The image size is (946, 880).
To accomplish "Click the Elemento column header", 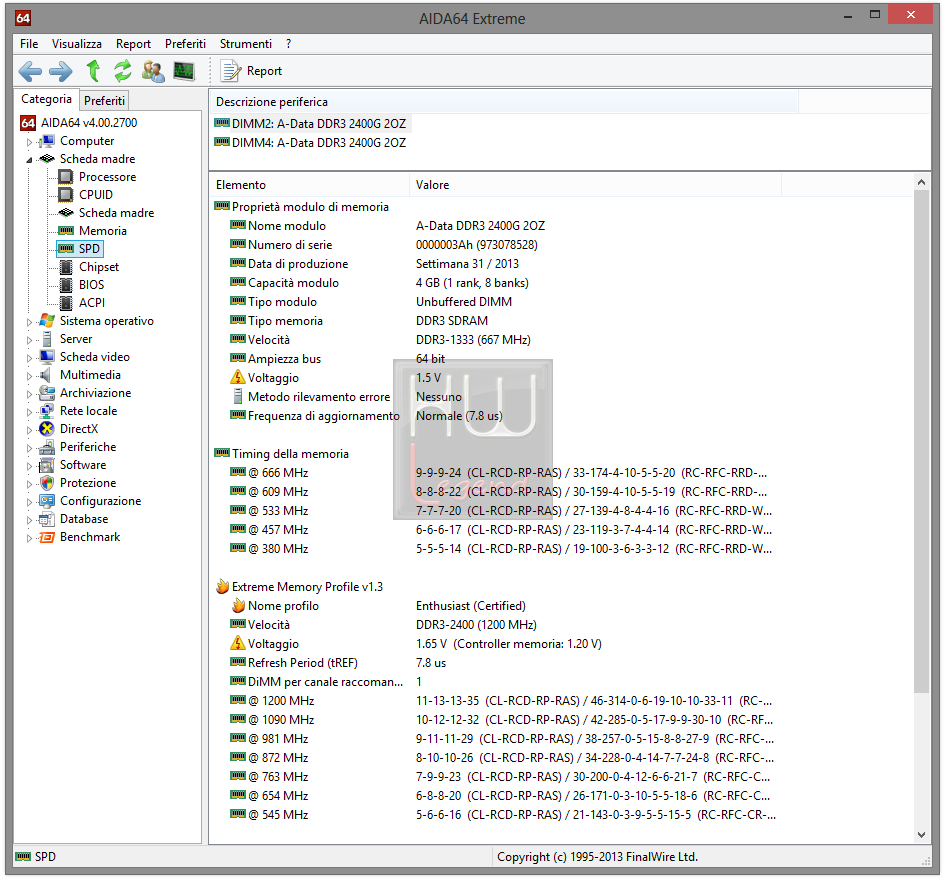I will (310, 185).
